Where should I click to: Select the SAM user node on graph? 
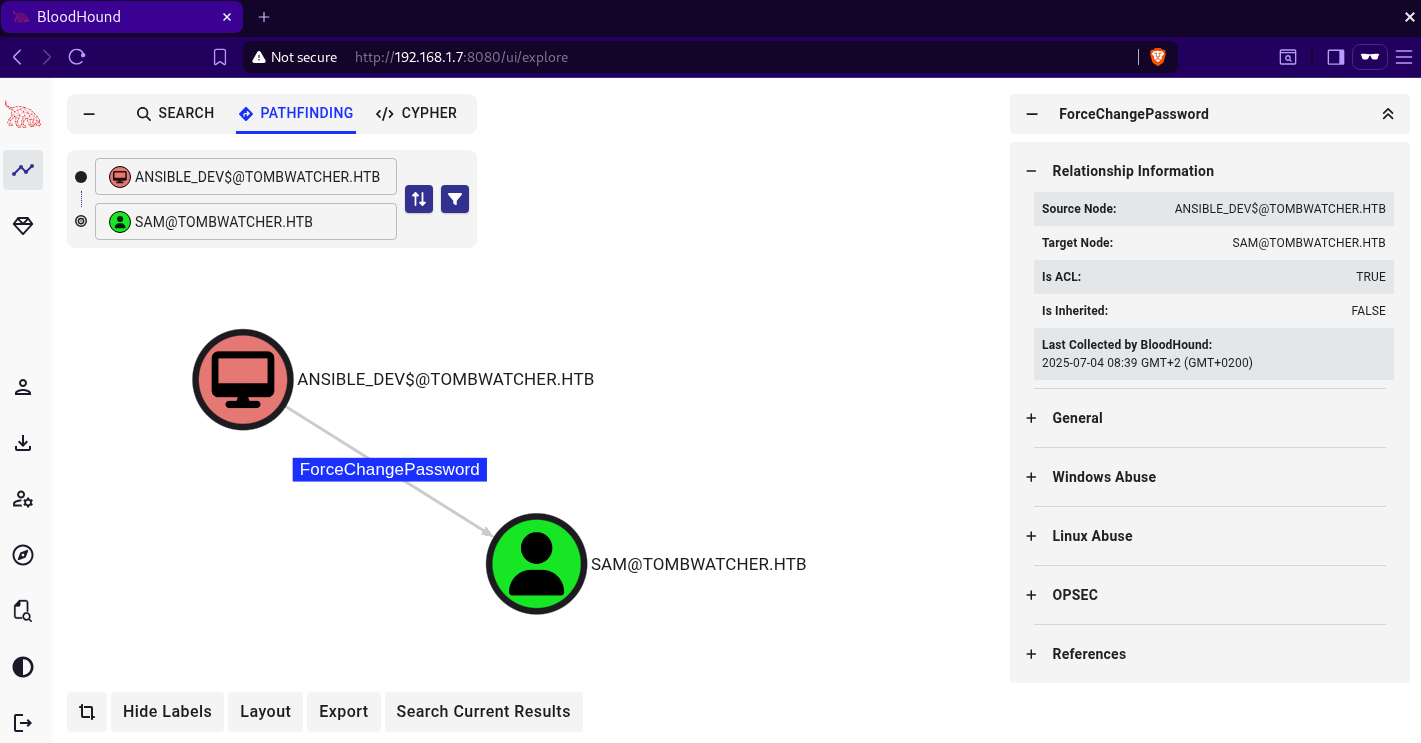536,564
